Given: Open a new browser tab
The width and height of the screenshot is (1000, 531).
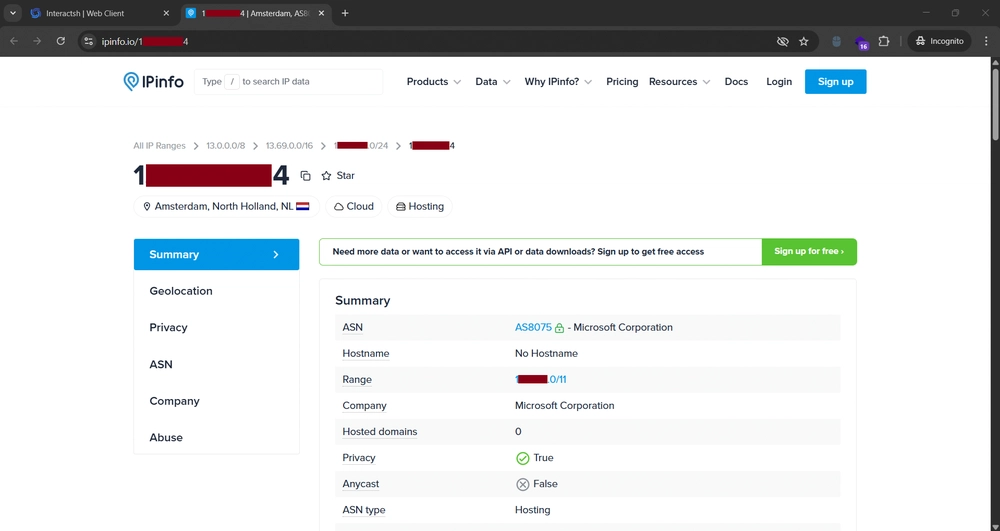Looking at the screenshot, I should coord(345,13).
